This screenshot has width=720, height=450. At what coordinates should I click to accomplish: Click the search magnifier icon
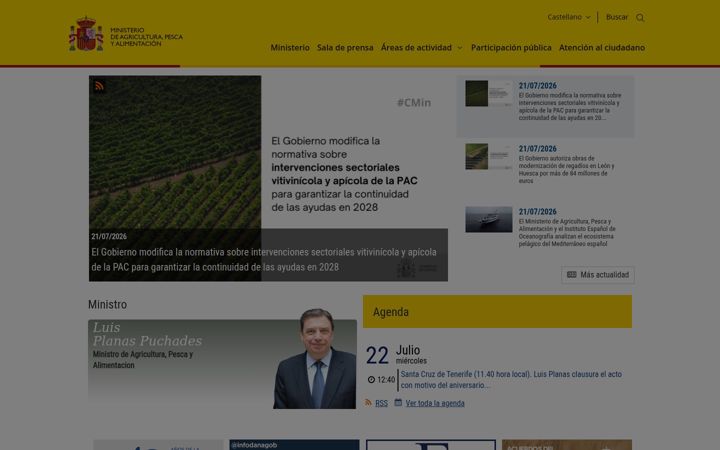640,17
